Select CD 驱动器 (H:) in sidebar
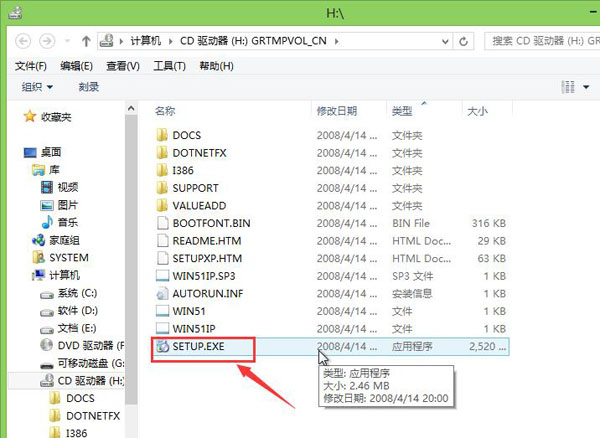 click(x=91, y=381)
